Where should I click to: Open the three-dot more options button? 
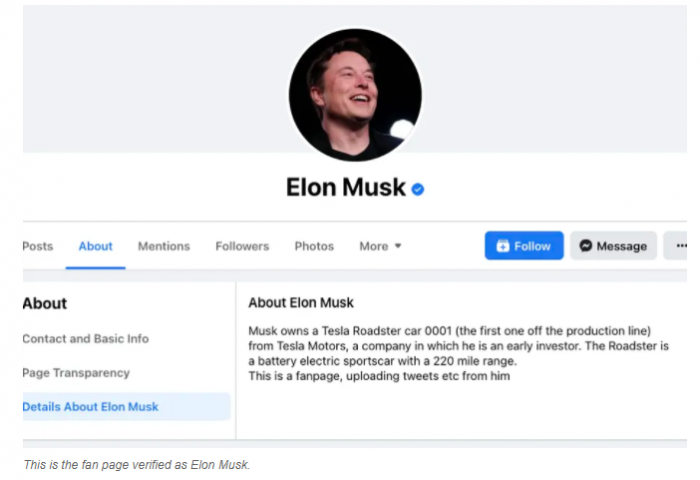point(680,245)
